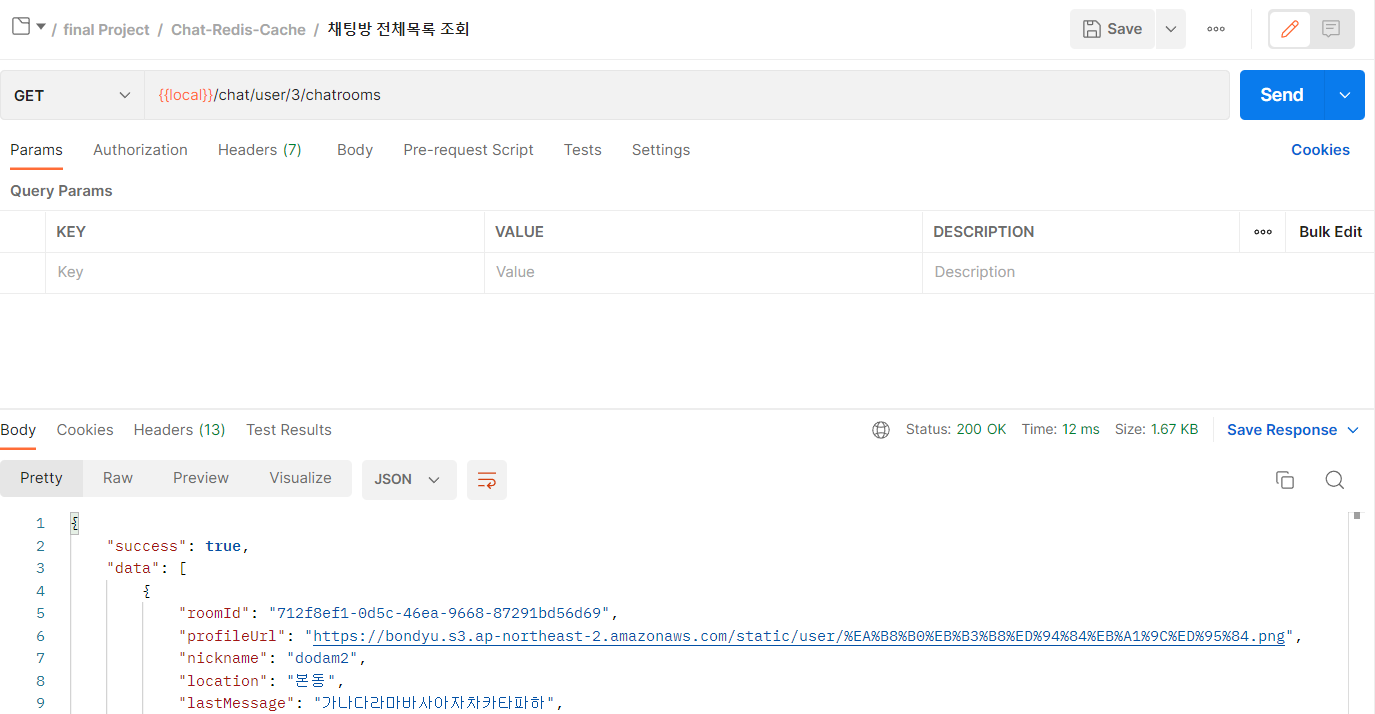
Task: Click the Status 200 OK text
Action: [x=956, y=430]
